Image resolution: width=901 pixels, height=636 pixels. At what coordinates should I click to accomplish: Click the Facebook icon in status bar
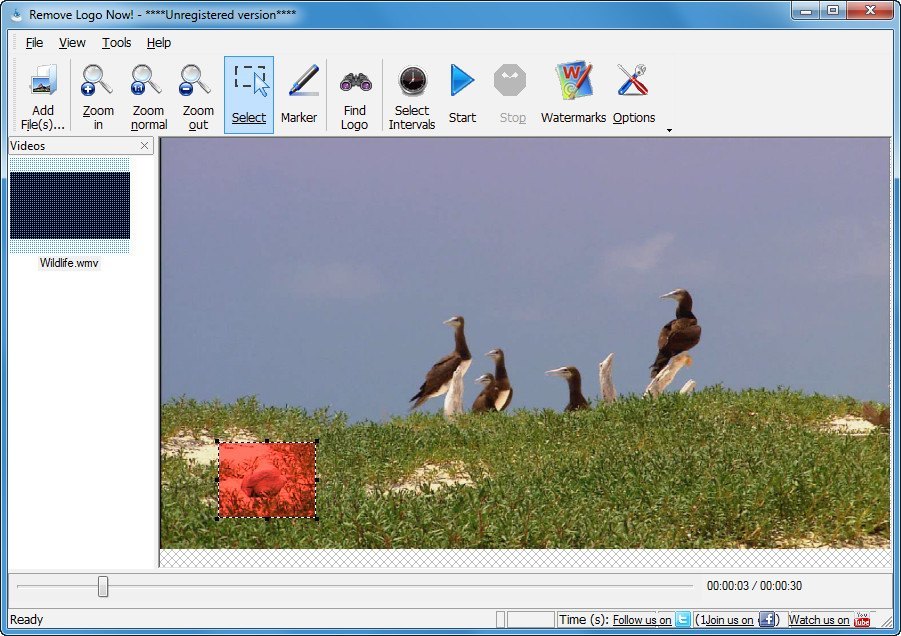[x=767, y=619]
